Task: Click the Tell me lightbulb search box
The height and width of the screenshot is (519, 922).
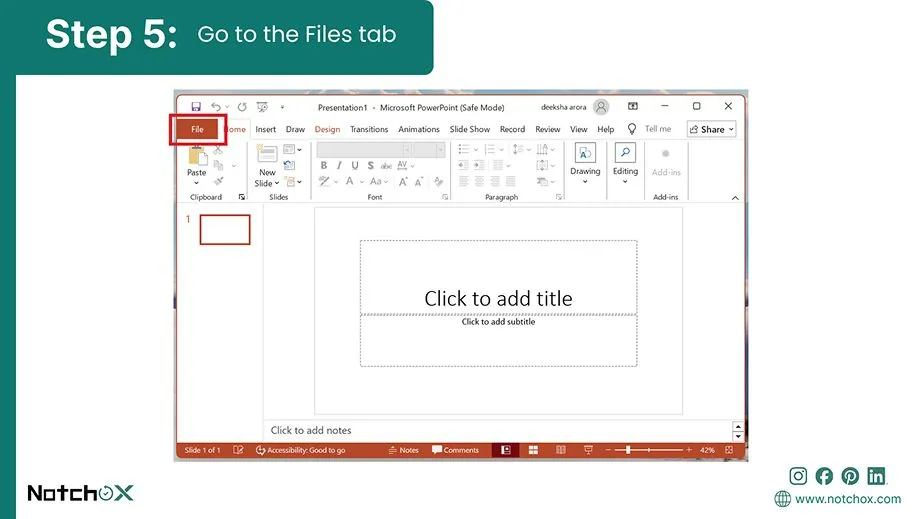Action: (x=650, y=129)
